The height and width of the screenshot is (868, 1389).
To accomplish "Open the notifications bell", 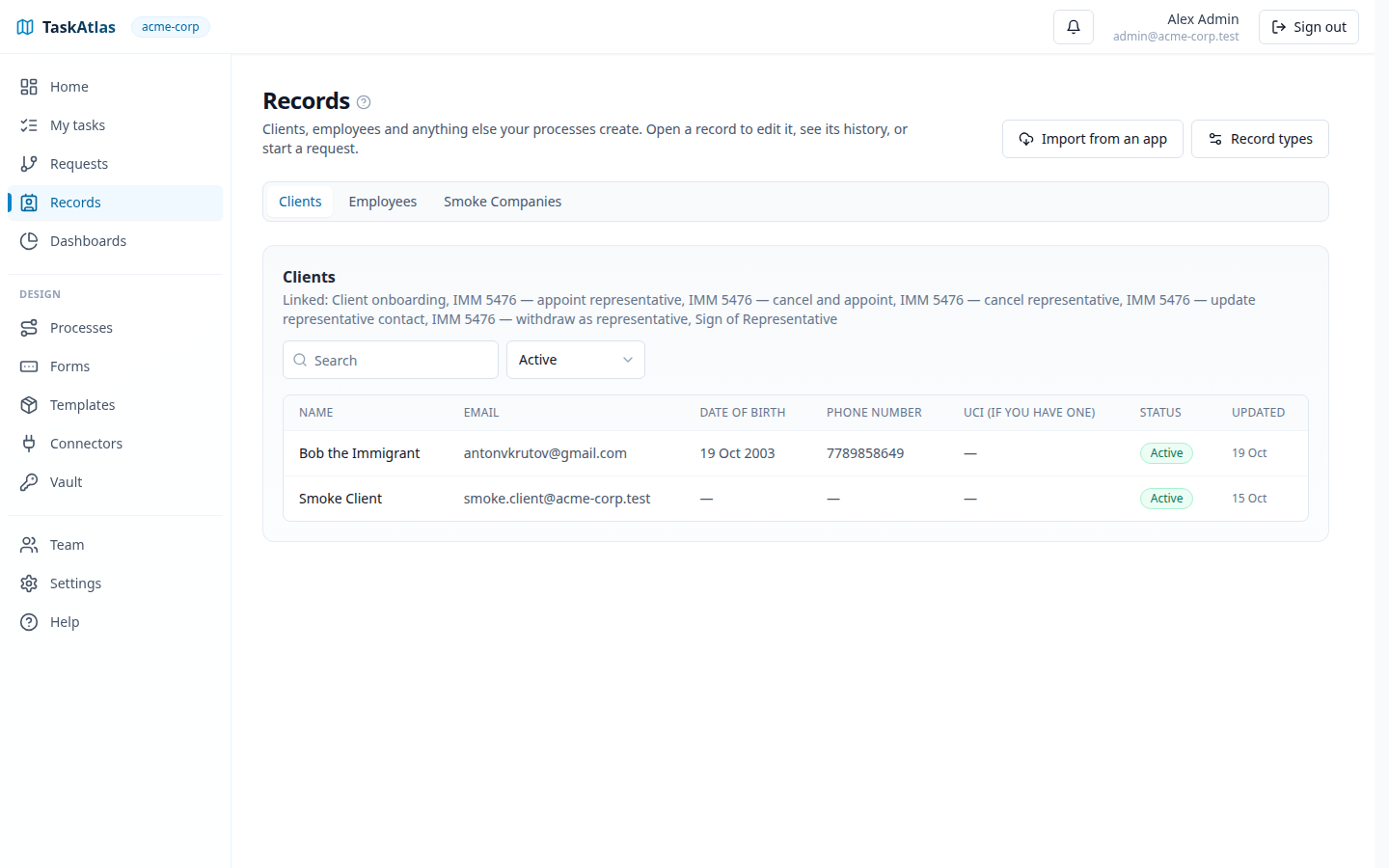I will (1074, 27).
